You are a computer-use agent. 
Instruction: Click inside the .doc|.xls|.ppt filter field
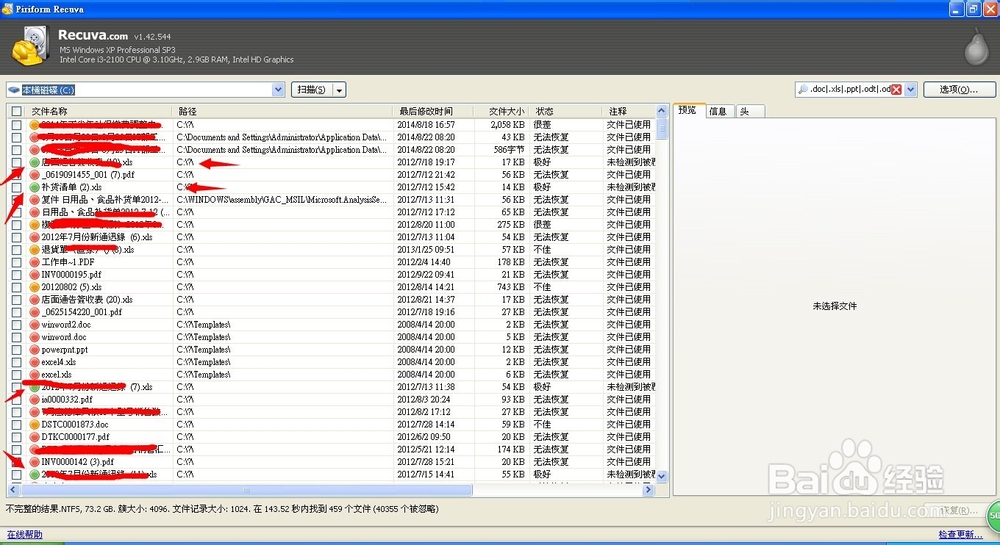849,90
